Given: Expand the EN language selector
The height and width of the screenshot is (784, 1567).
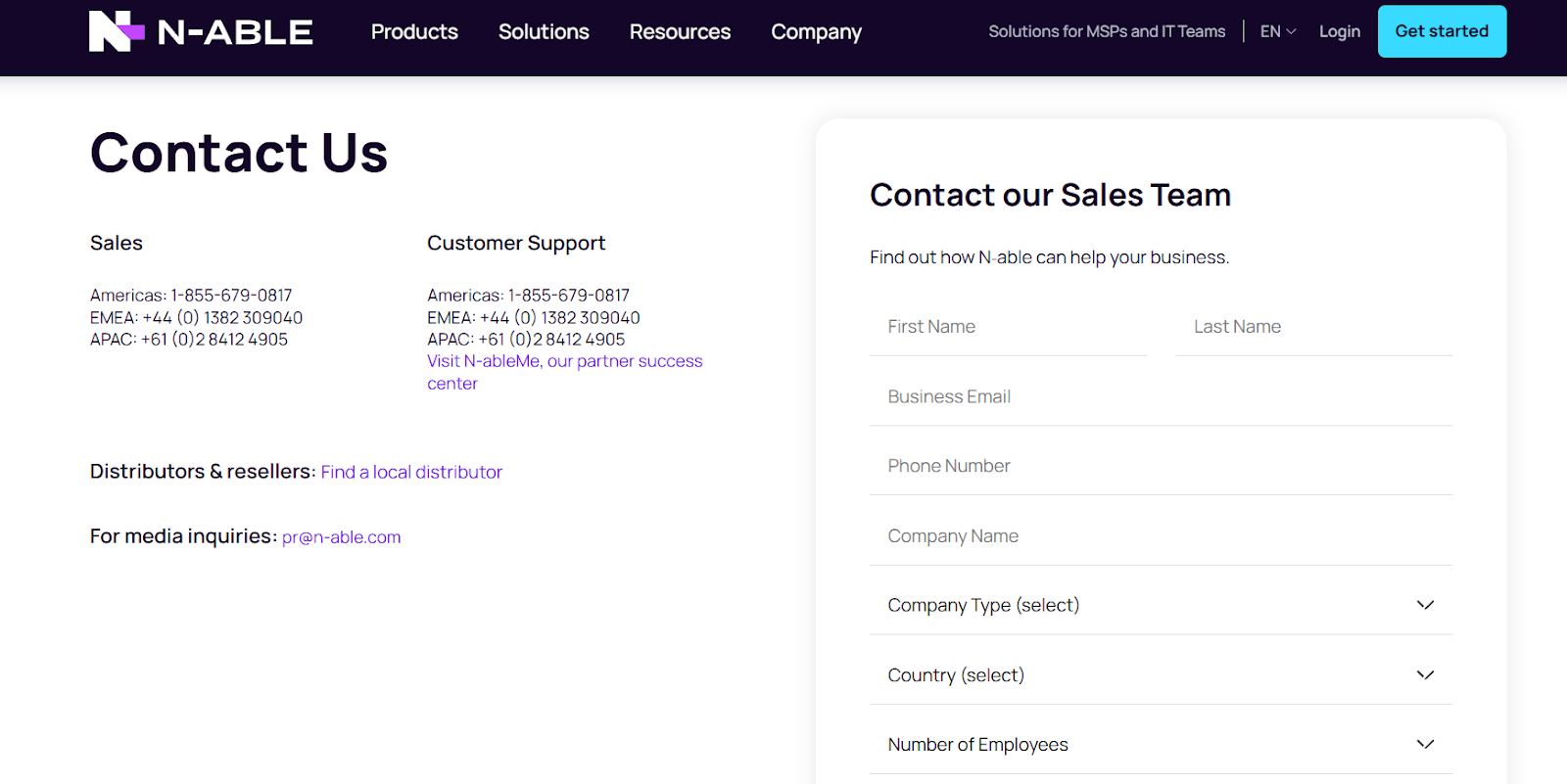Looking at the screenshot, I should pyautogui.click(x=1278, y=31).
